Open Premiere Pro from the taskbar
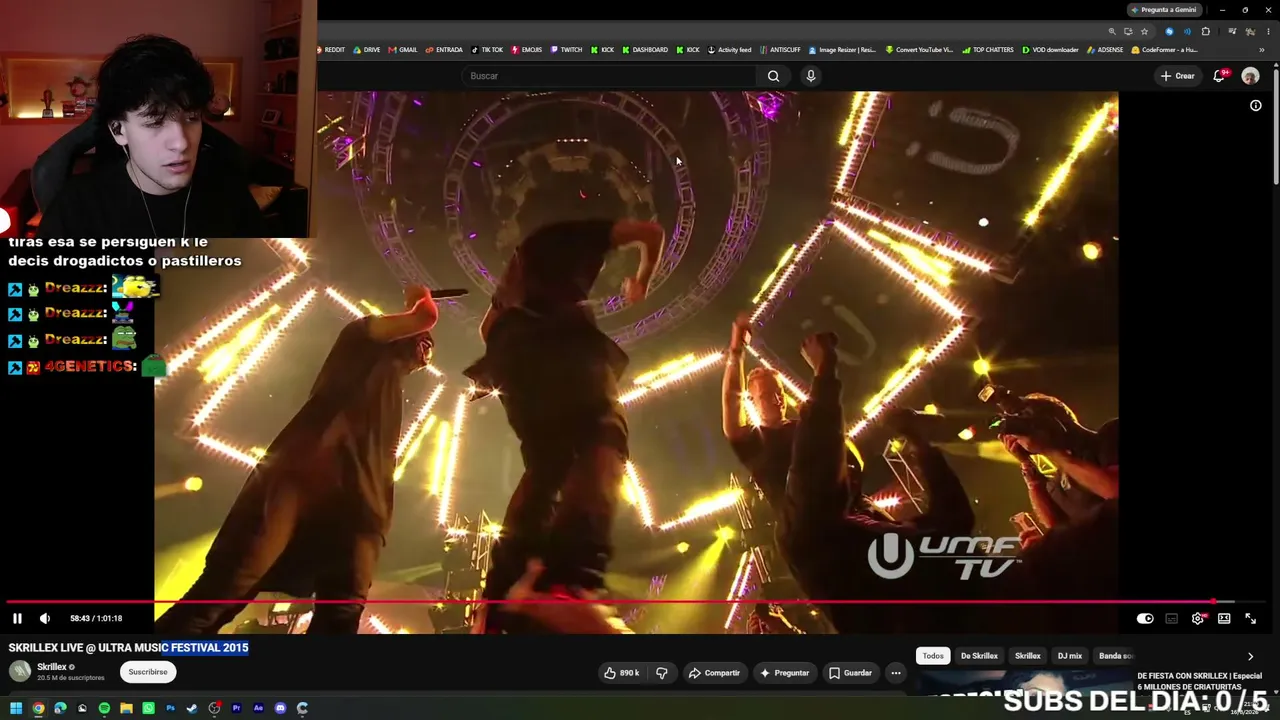 point(236,709)
